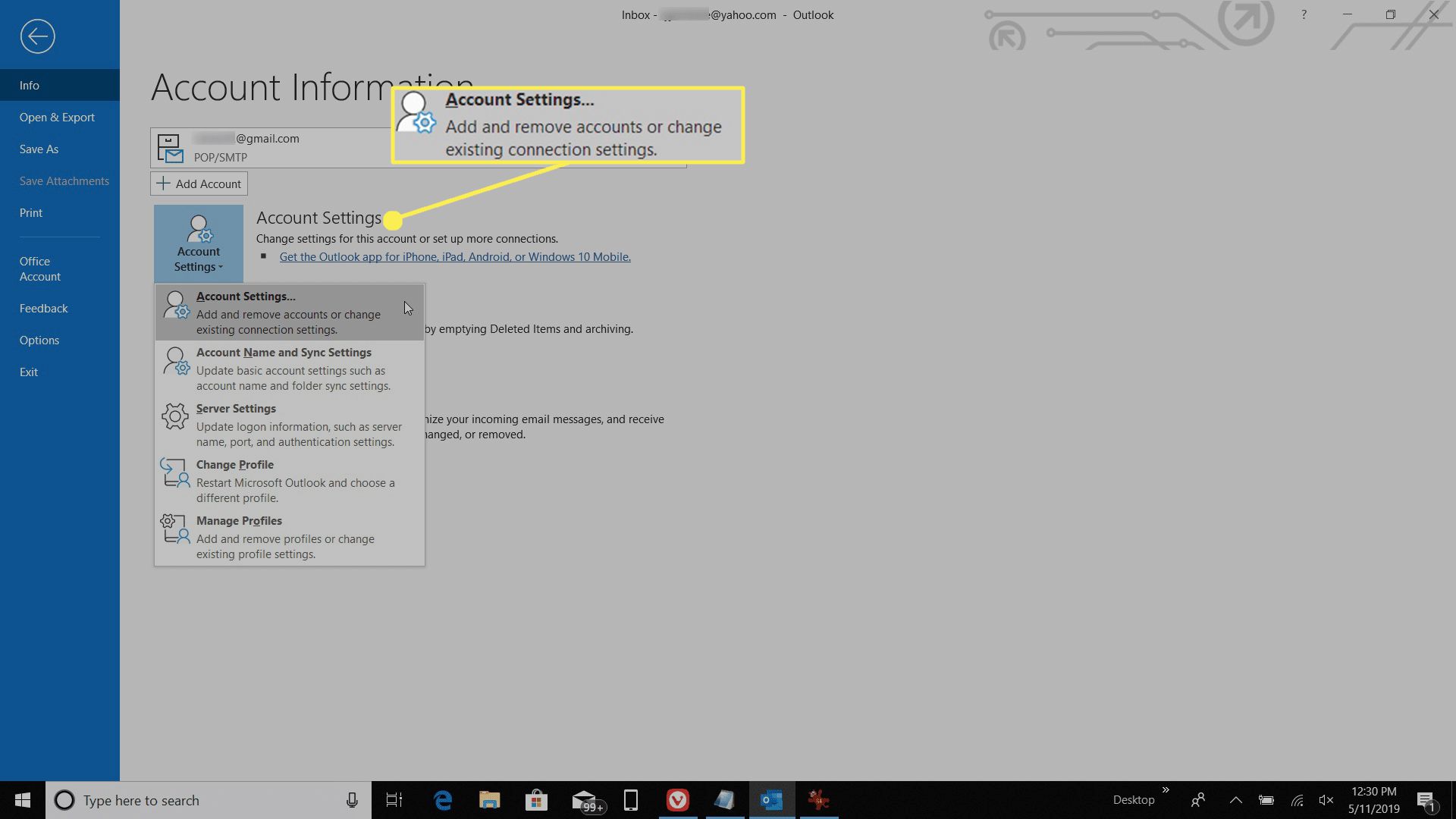This screenshot has height=819, width=1456.
Task: Click Options sidebar navigation item
Action: [39, 339]
